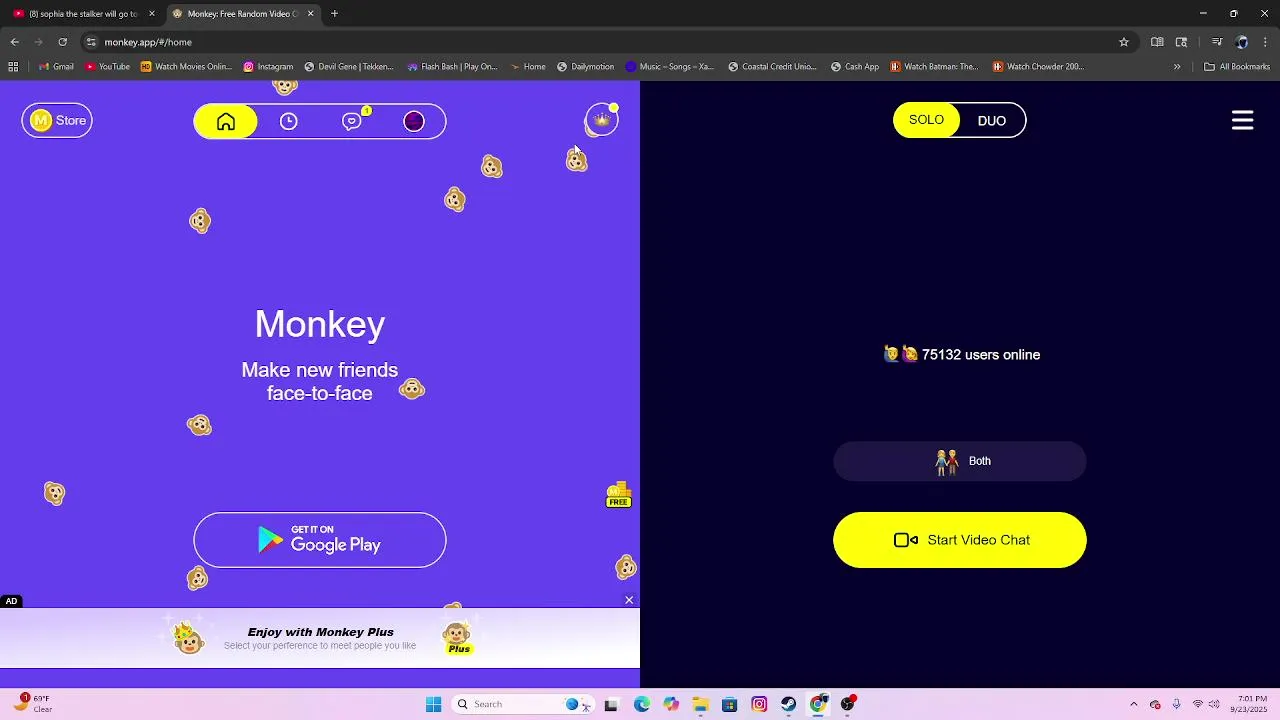Open Steam from taskbar
This screenshot has width=1280, height=720.
click(x=788, y=704)
